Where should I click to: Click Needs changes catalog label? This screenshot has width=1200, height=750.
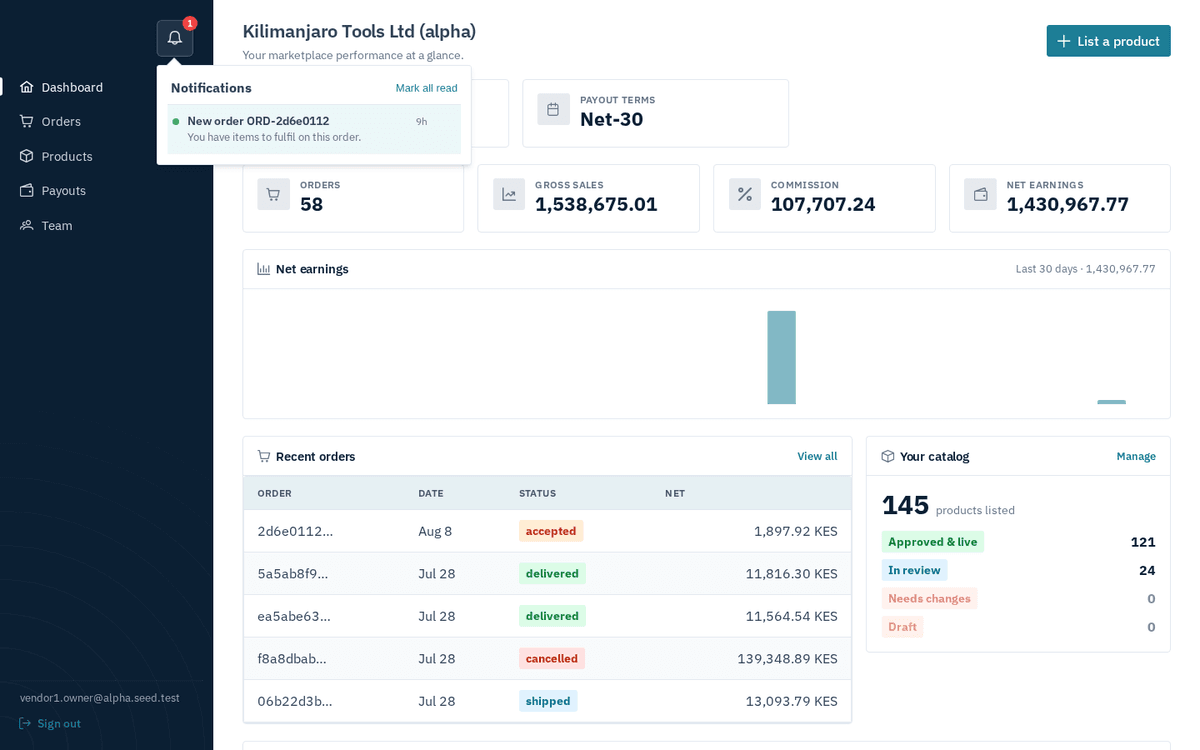(929, 598)
